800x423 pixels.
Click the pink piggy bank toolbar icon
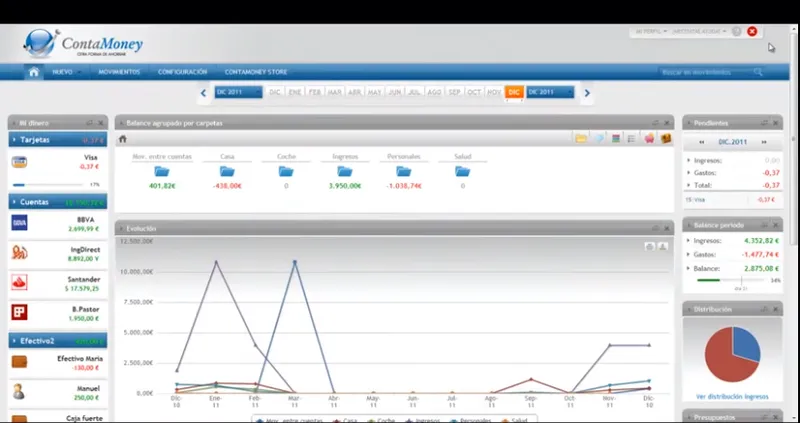click(x=649, y=138)
